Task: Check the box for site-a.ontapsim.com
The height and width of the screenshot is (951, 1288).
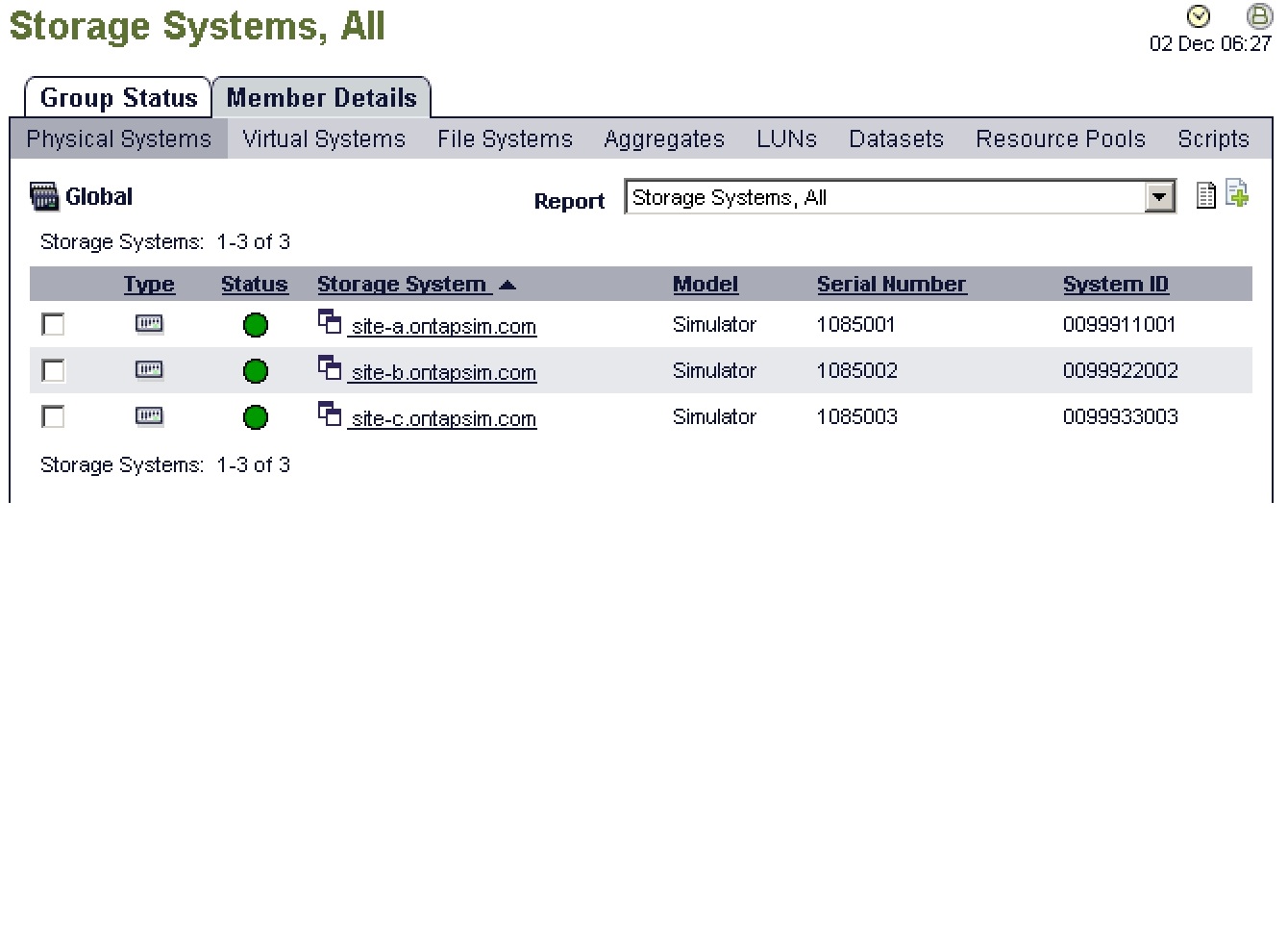Action: click(54, 325)
